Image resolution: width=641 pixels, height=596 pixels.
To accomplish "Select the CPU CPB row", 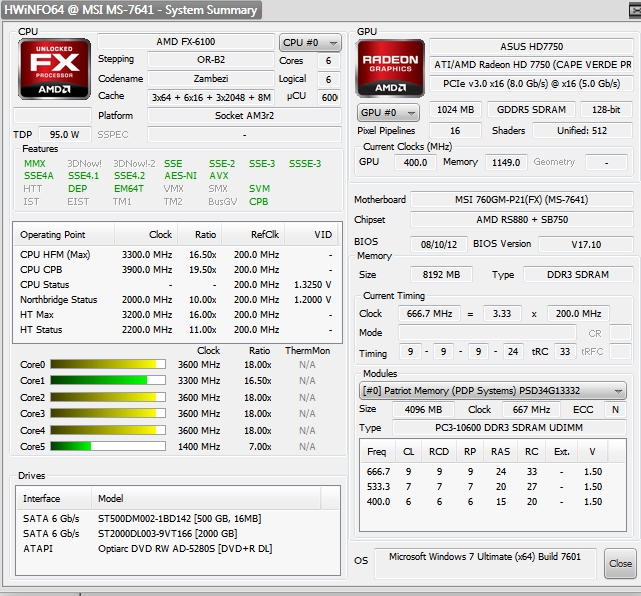I will pyautogui.click(x=177, y=270).
